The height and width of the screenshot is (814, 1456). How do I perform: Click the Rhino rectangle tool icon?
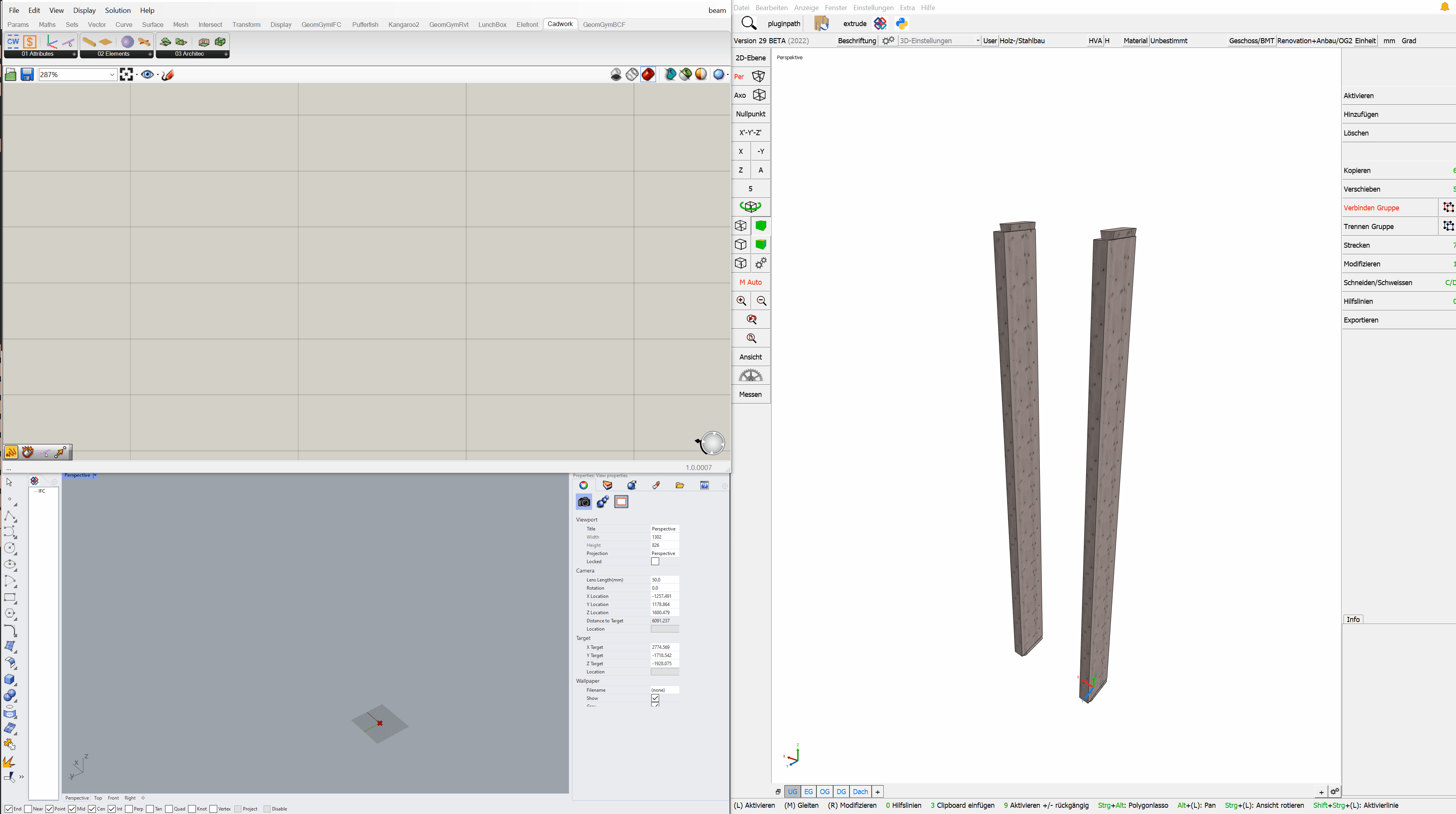point(10,597)
